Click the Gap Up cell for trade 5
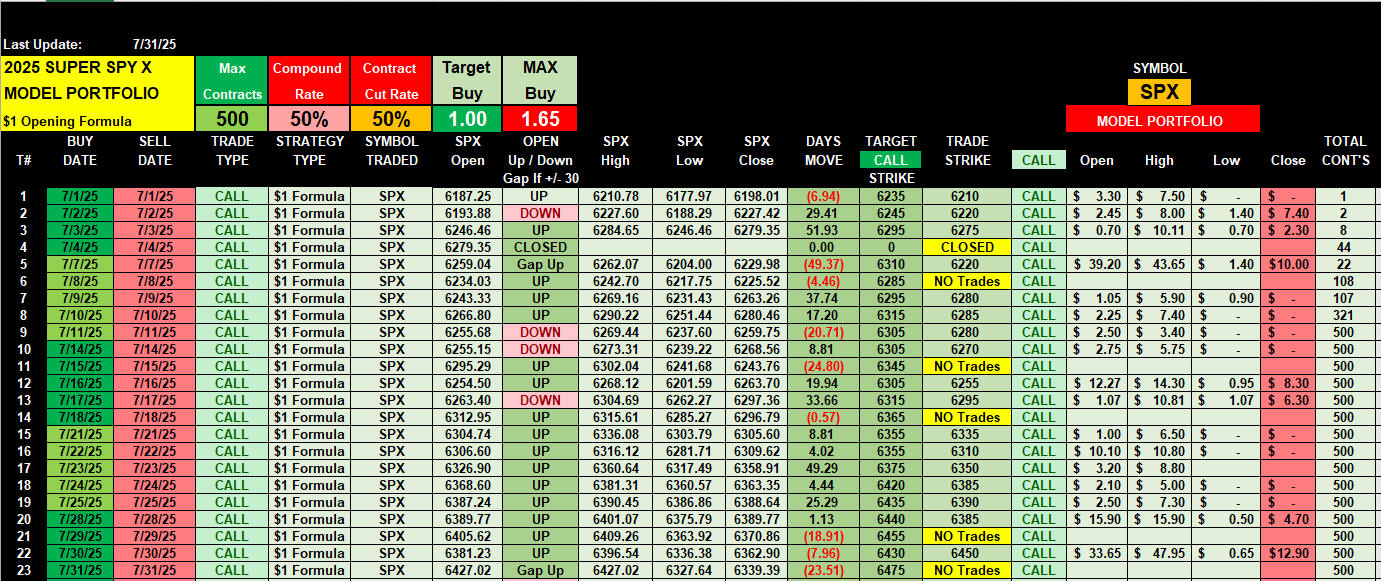 pyautogui.click(x=540, y=264)
